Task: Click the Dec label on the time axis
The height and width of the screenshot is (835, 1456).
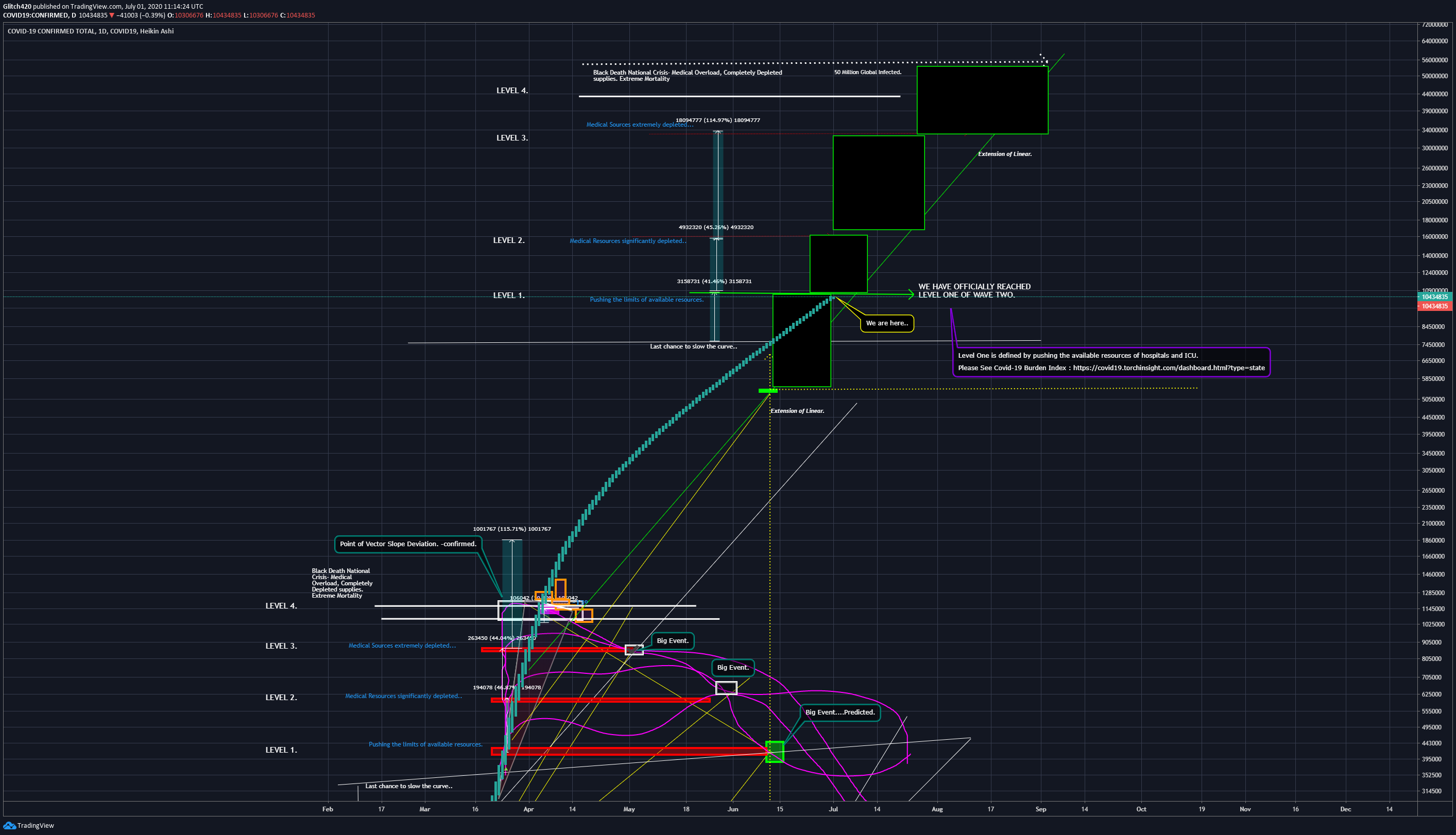Action: pyautogui.click(x=1345, y=809)
